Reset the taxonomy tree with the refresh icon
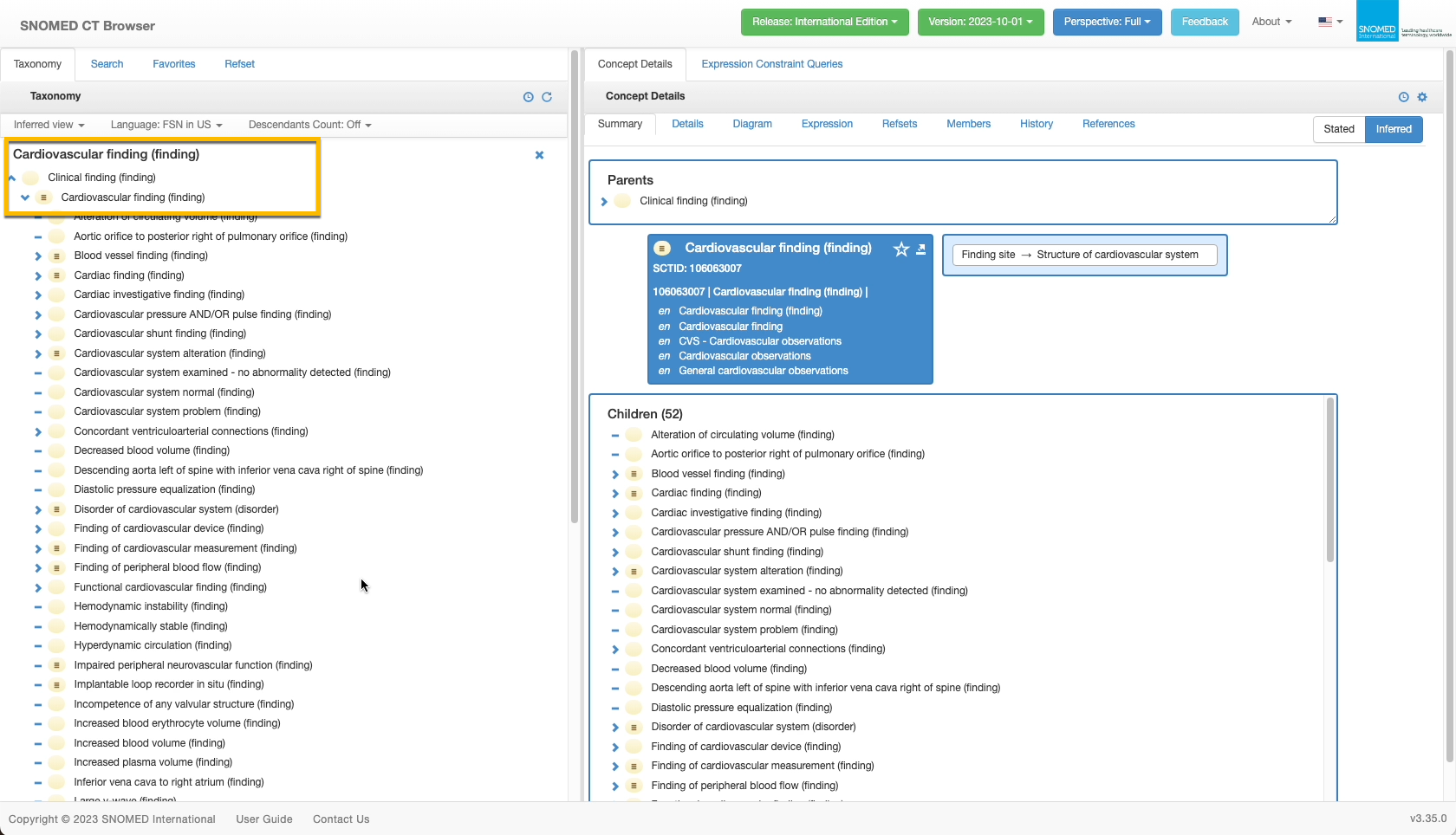The image size is (1456, 835). pyautogui.click(x=547, y=97)
